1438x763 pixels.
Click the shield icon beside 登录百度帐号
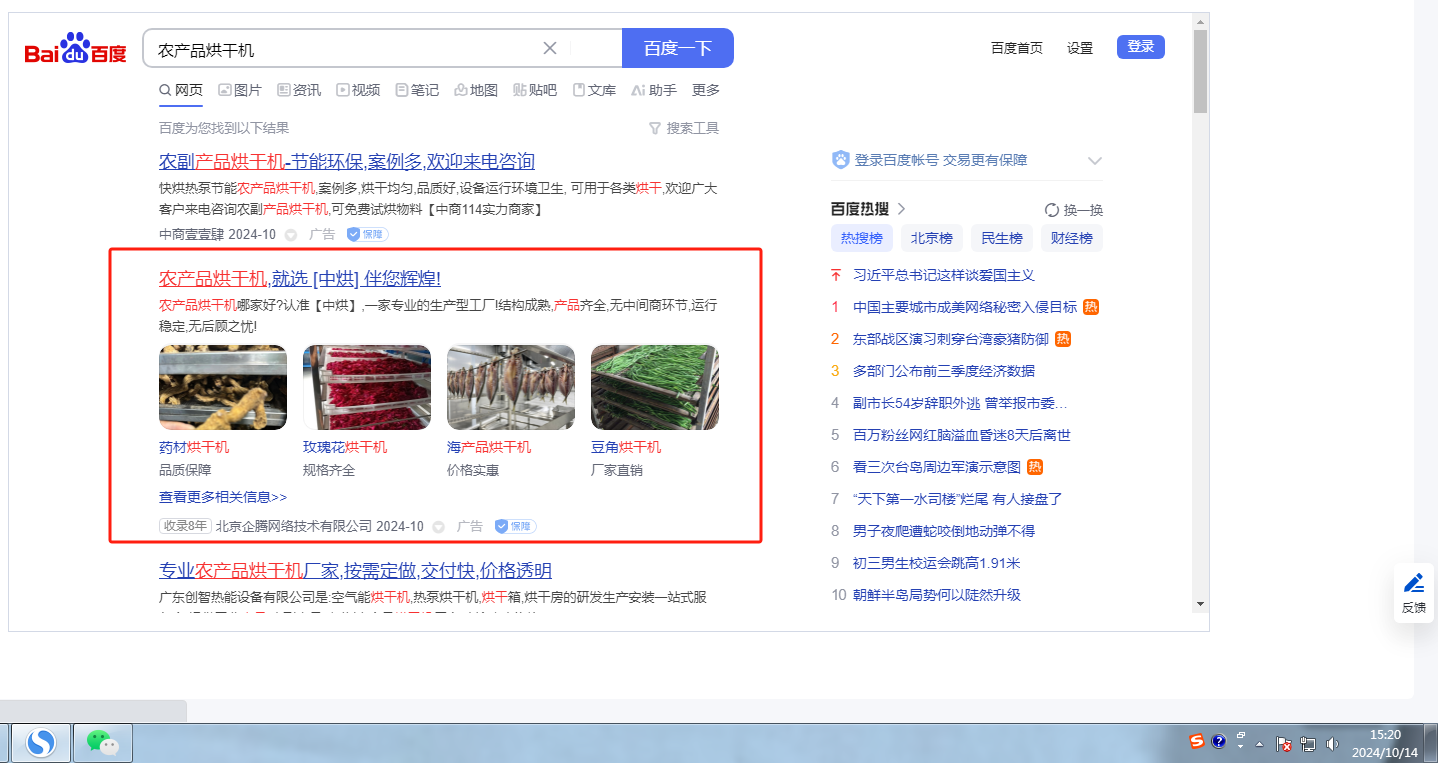tap(841, 160)
